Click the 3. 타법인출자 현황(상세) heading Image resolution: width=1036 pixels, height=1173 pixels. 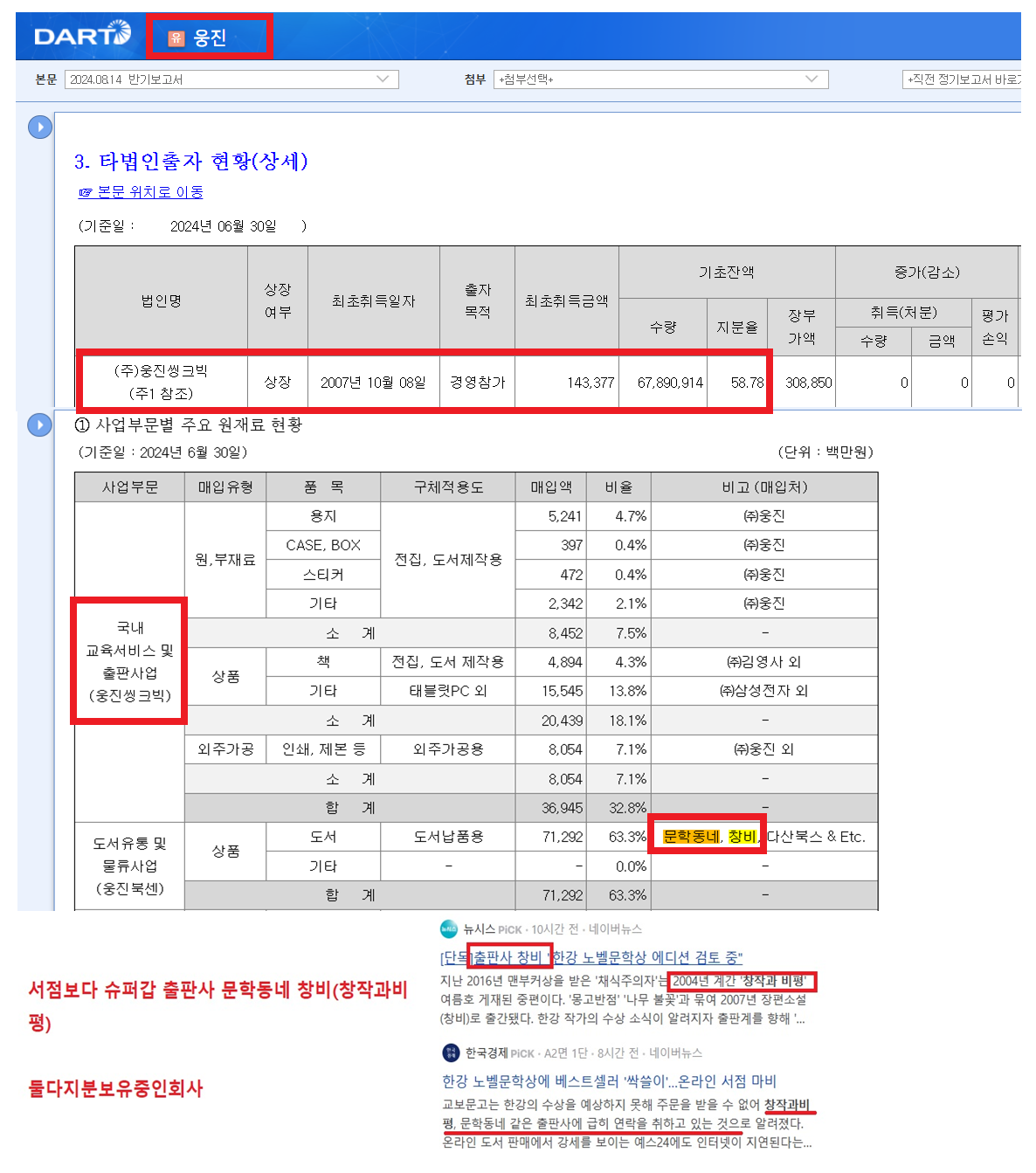(x=190, y=162)
